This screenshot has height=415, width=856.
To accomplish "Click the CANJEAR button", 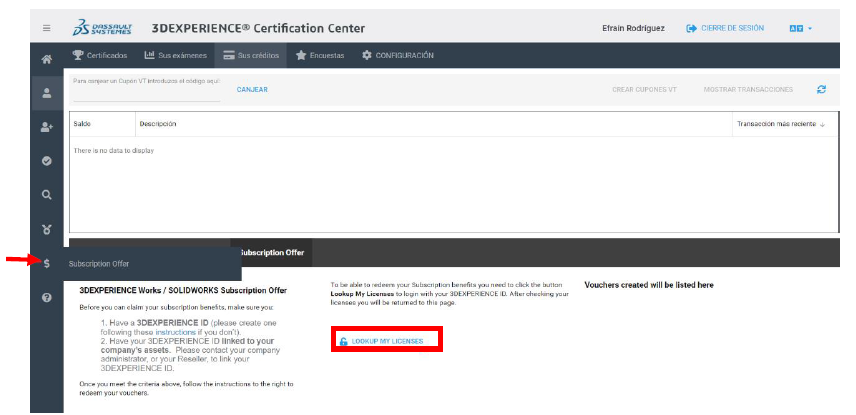I will [252, 90].
